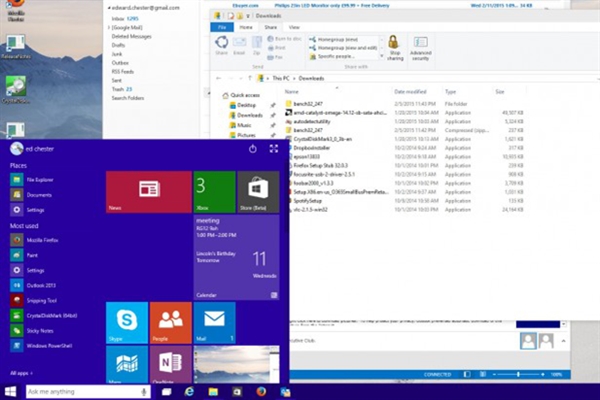Viewport: 600px width, 400px height.
Task: Expand the Start menu to full screen
Action: point(274,149)
